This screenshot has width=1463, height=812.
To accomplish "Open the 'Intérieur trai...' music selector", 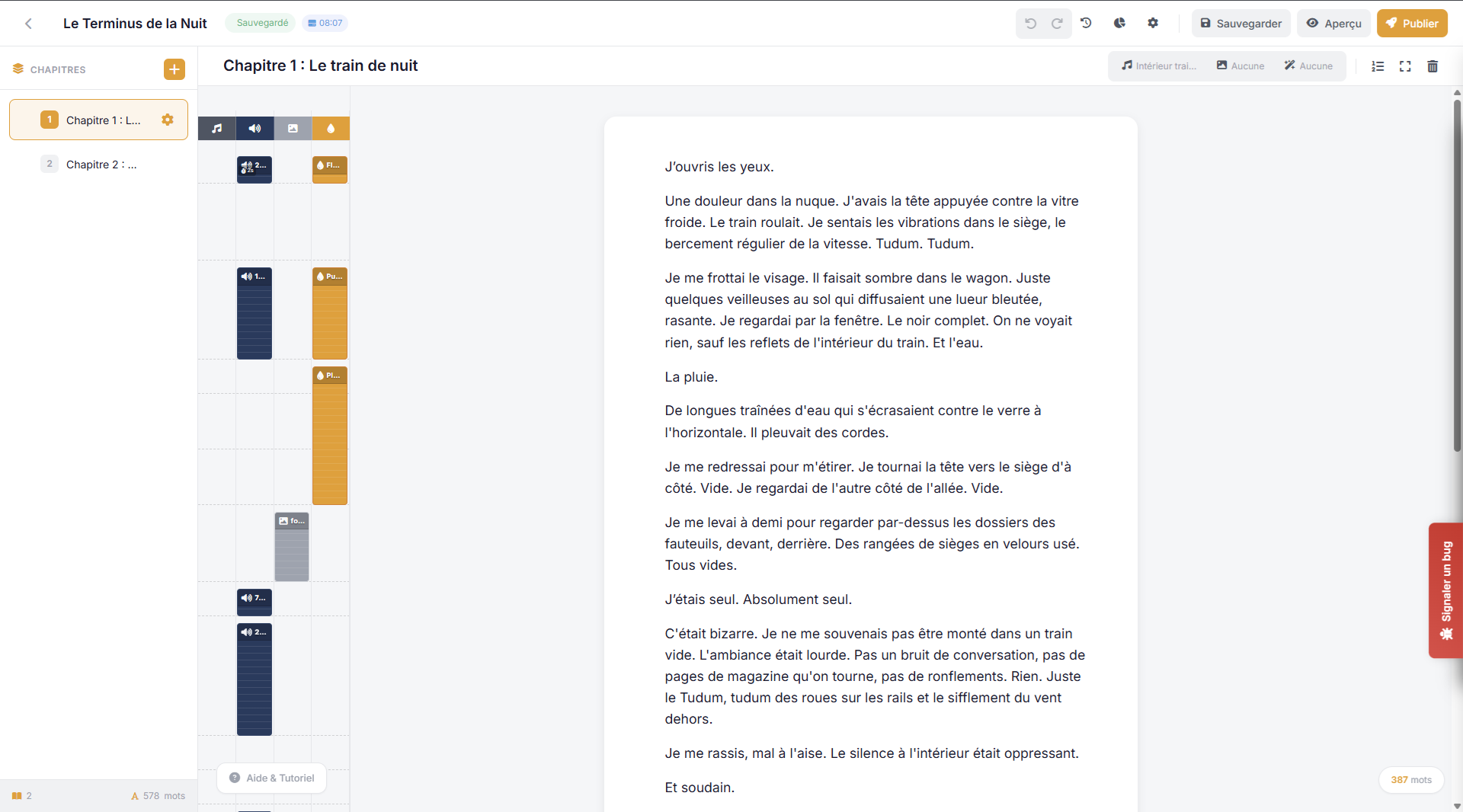I will (1159, 66).
